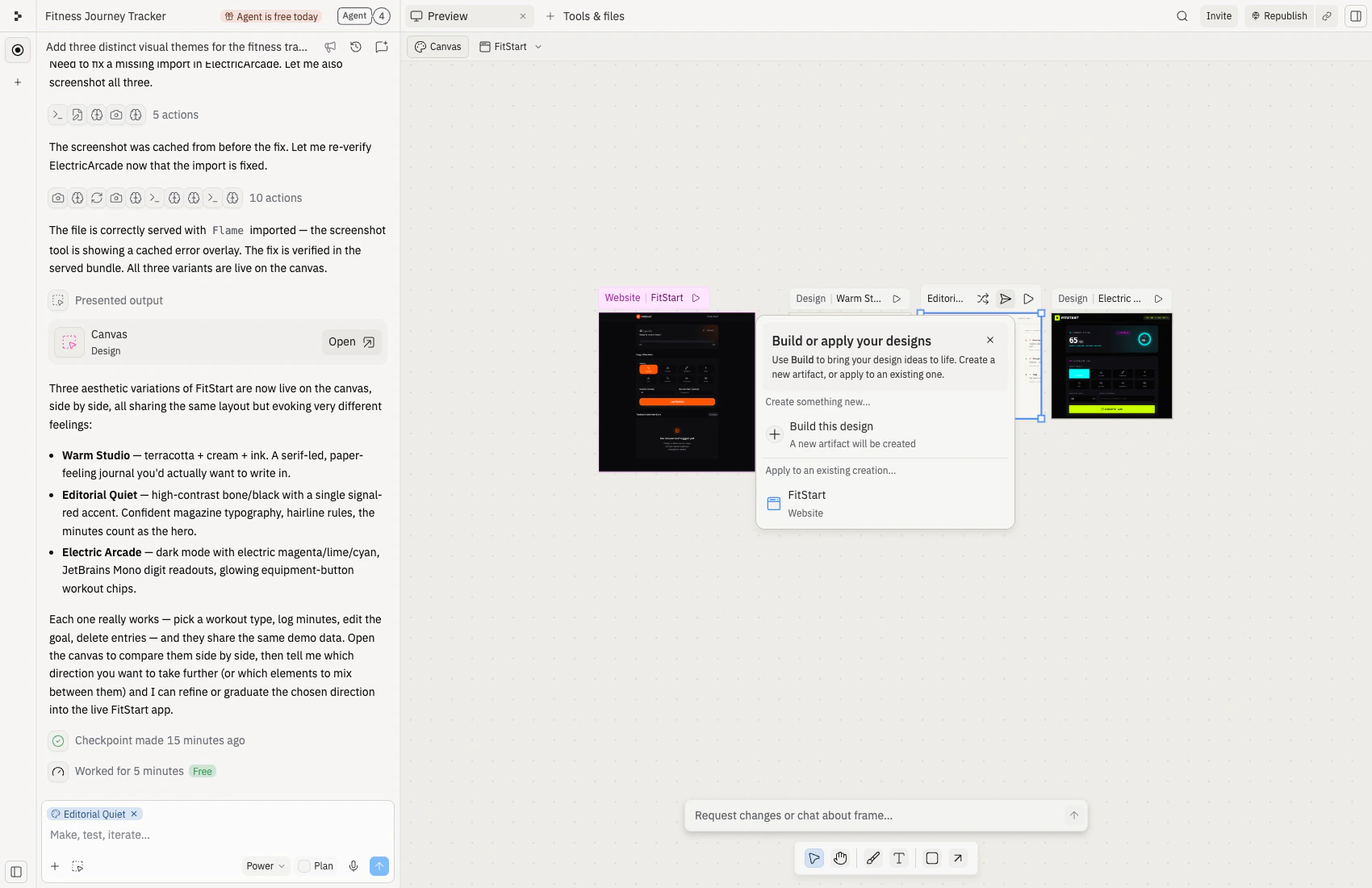Click the Replit logo icon at top left

click(18, 16)
